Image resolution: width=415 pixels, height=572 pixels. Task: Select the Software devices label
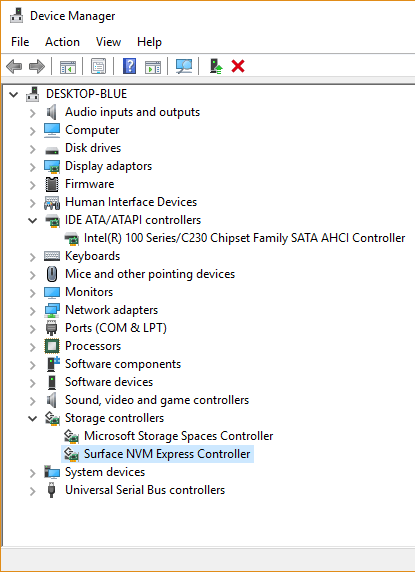109,382
